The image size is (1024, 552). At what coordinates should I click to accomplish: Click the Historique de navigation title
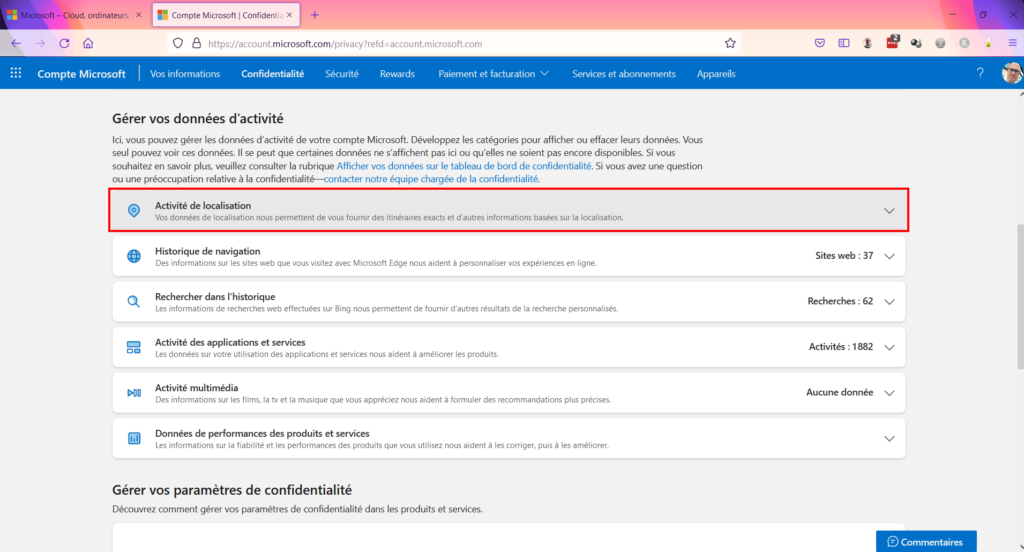coord(207,251)
